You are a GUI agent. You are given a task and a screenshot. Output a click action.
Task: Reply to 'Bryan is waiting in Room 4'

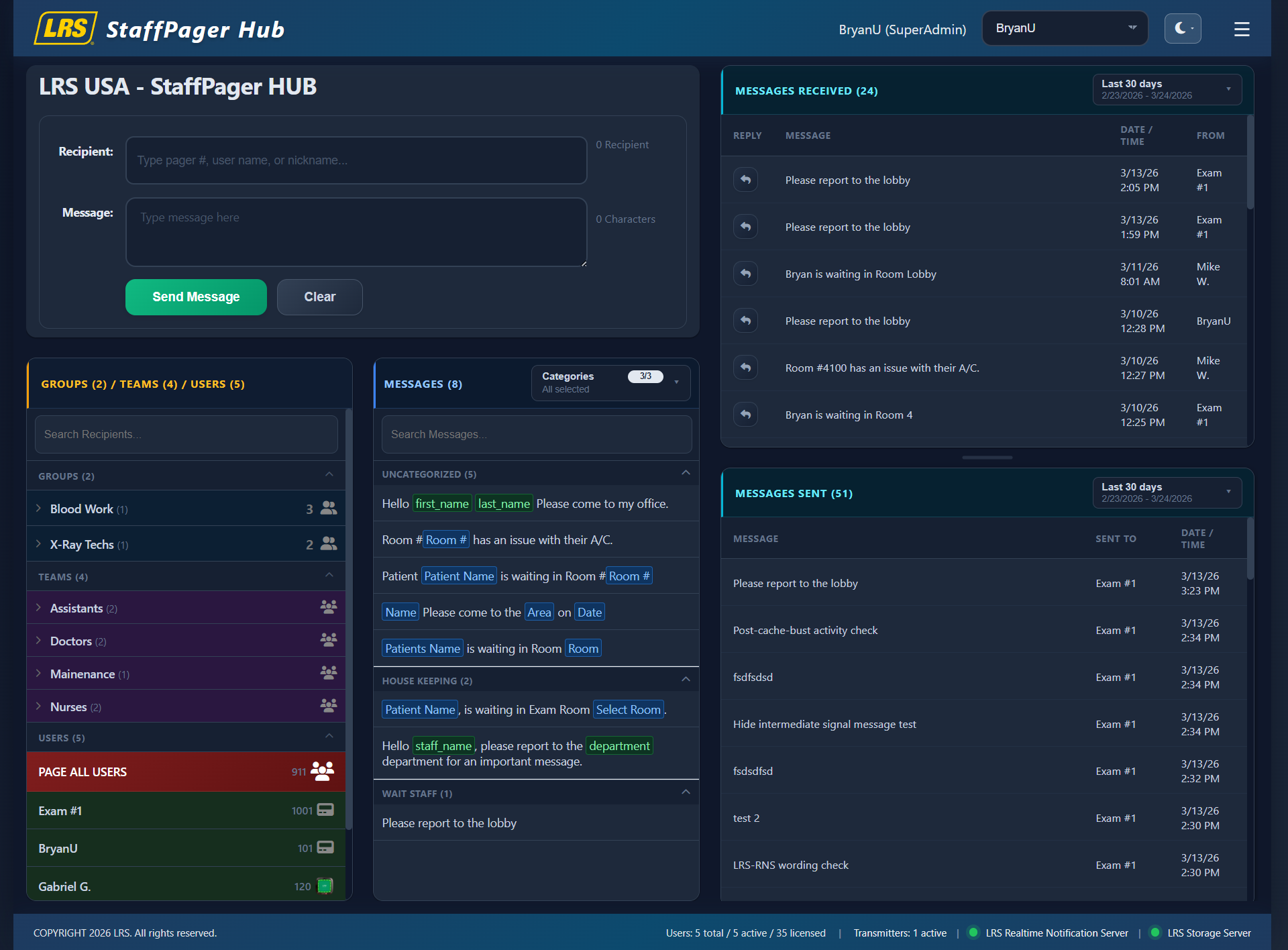[x=745, y=414]
